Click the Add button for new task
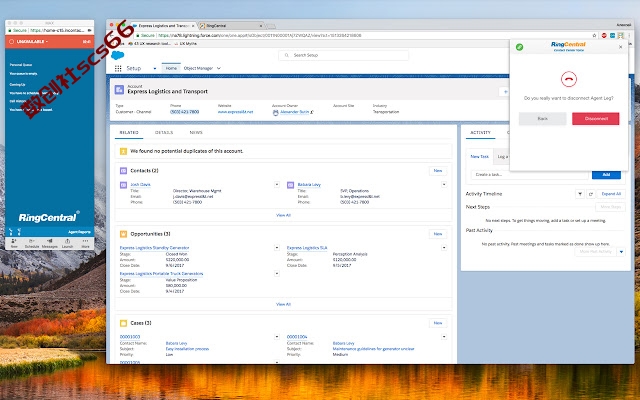Viewport: 640px width, 400px height. click(606, 175)
